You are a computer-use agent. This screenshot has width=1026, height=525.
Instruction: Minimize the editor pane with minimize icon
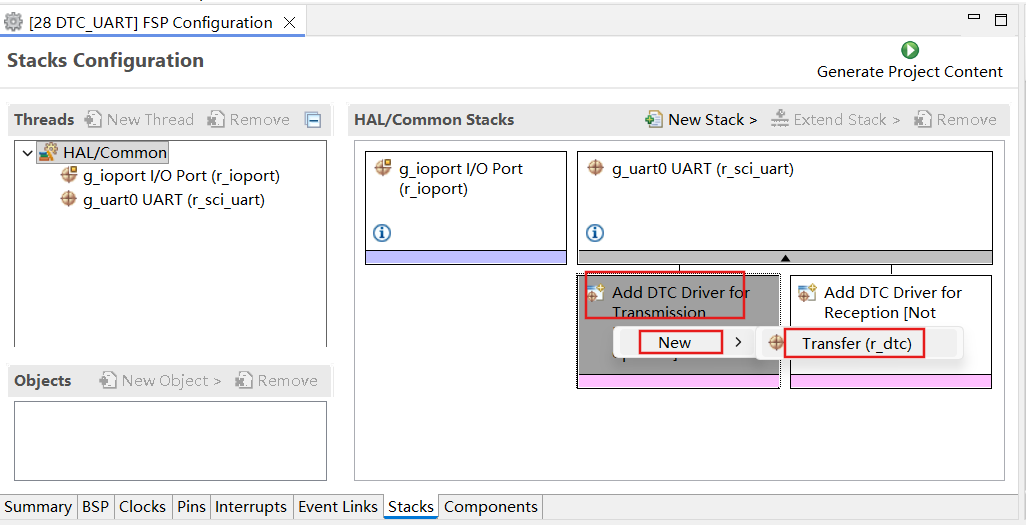pyautogui.click(x=974, y=17)
